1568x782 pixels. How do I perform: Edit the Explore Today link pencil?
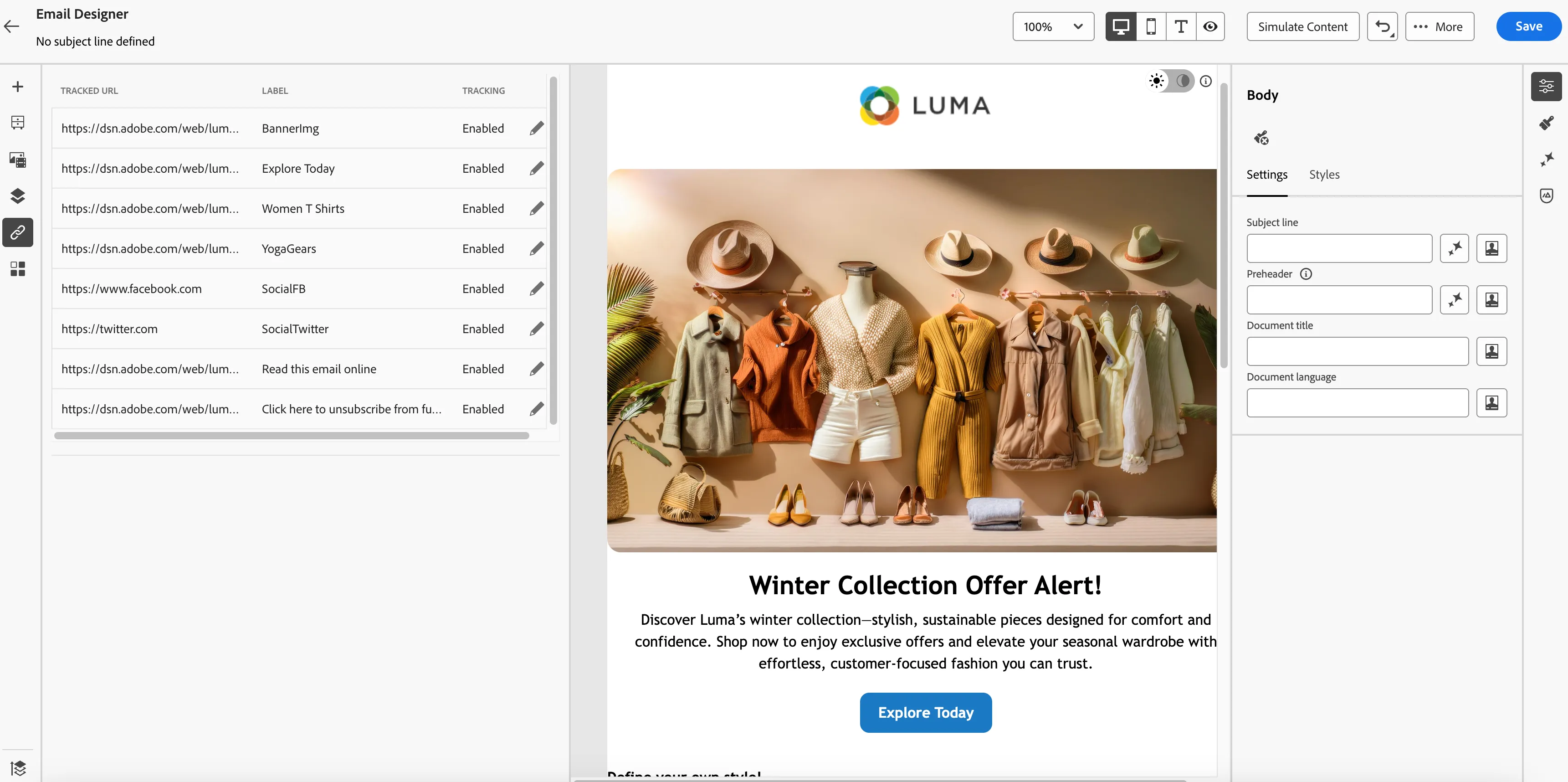pyautogui.click(x=536, y=169)
